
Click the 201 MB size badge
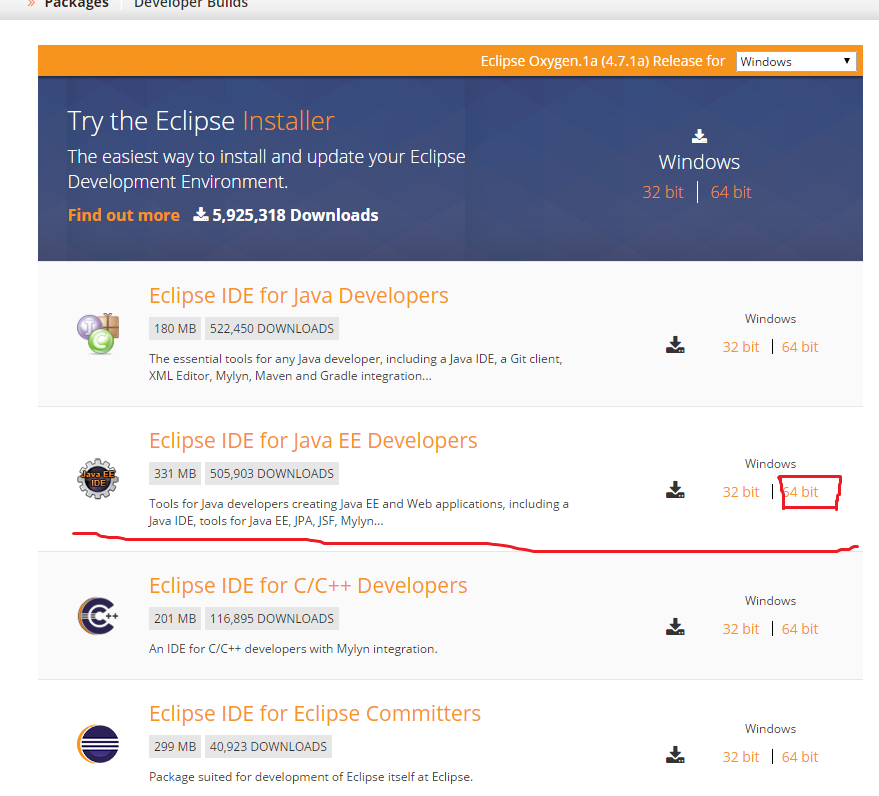(x=175, y=619)
